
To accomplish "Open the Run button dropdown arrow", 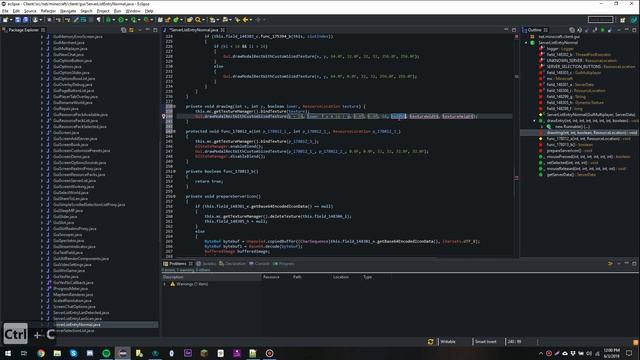I will [x=126, y=20].
